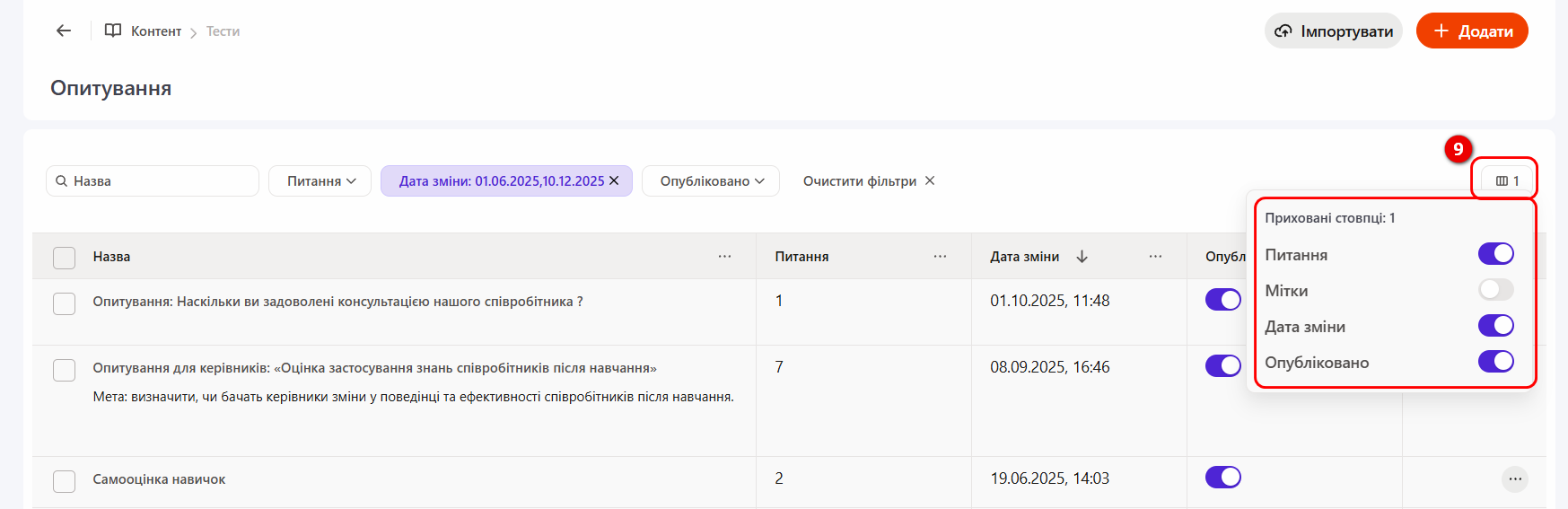Click the sort arrow next to Дата зміни

click(x=1082, y=257)
